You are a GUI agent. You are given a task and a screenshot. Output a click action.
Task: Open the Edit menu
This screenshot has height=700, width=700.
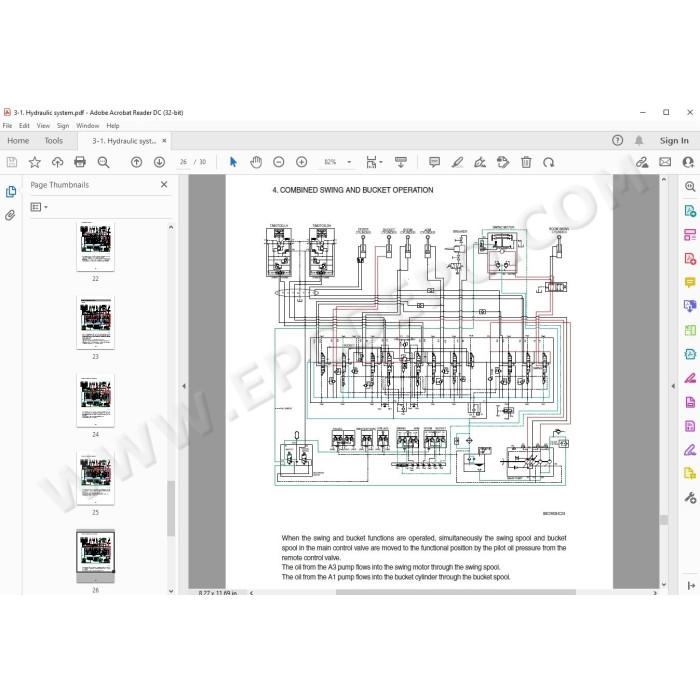[x=24, y=126]
